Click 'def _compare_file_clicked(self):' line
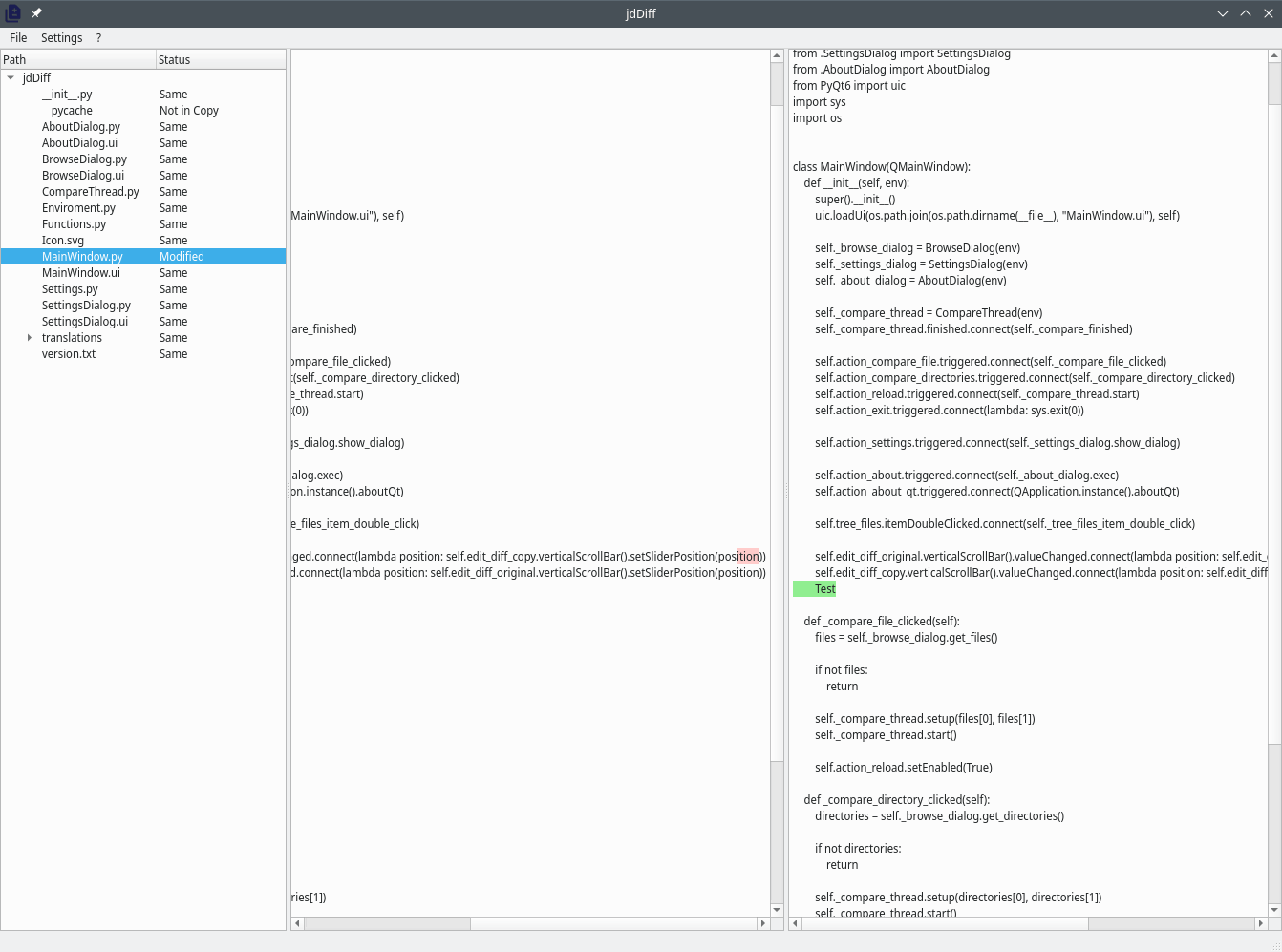The height and width of the screenshot is (952, 1282). [882, 622]
